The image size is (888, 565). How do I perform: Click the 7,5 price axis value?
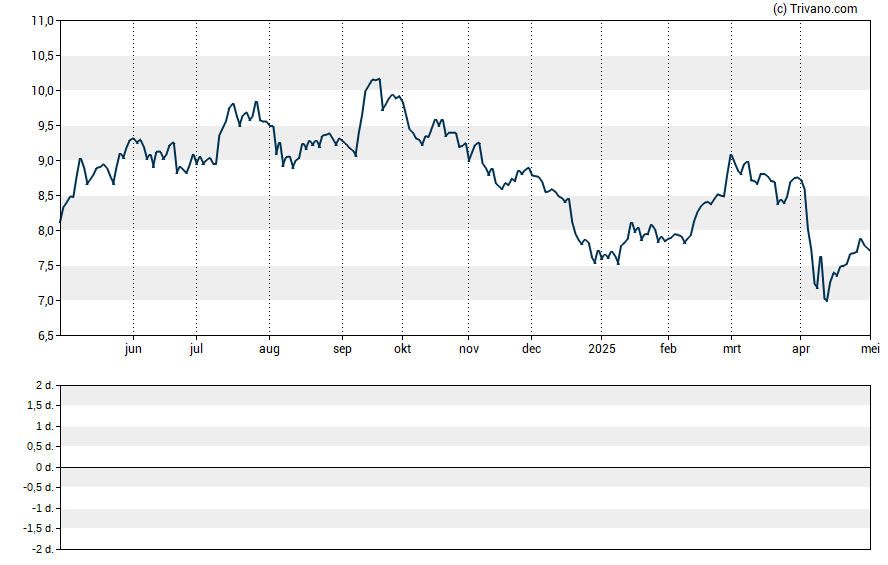[x=46, y=266]
